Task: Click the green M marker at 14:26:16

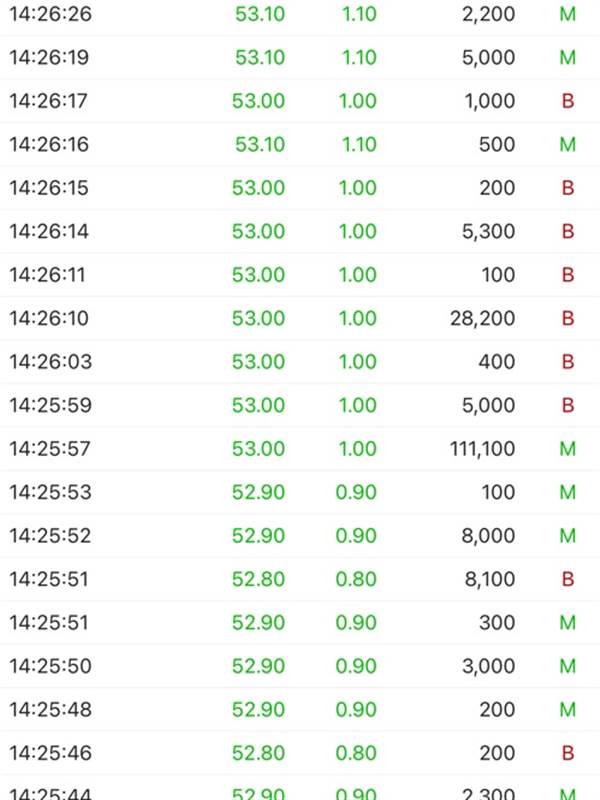Action: pos(567,145)
